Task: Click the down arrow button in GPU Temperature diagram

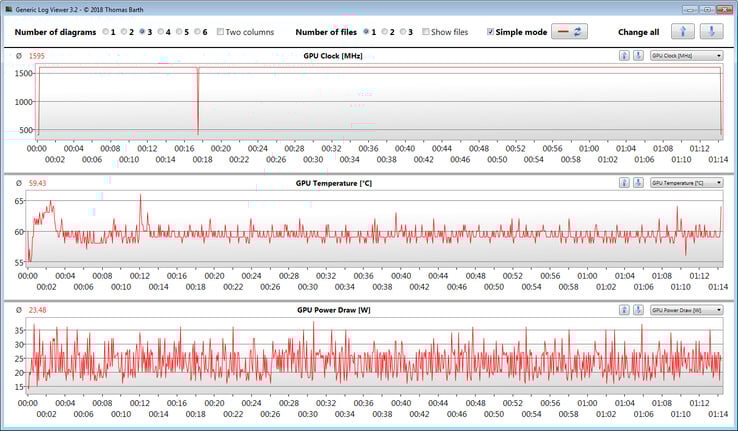Action: pos(638,183)
